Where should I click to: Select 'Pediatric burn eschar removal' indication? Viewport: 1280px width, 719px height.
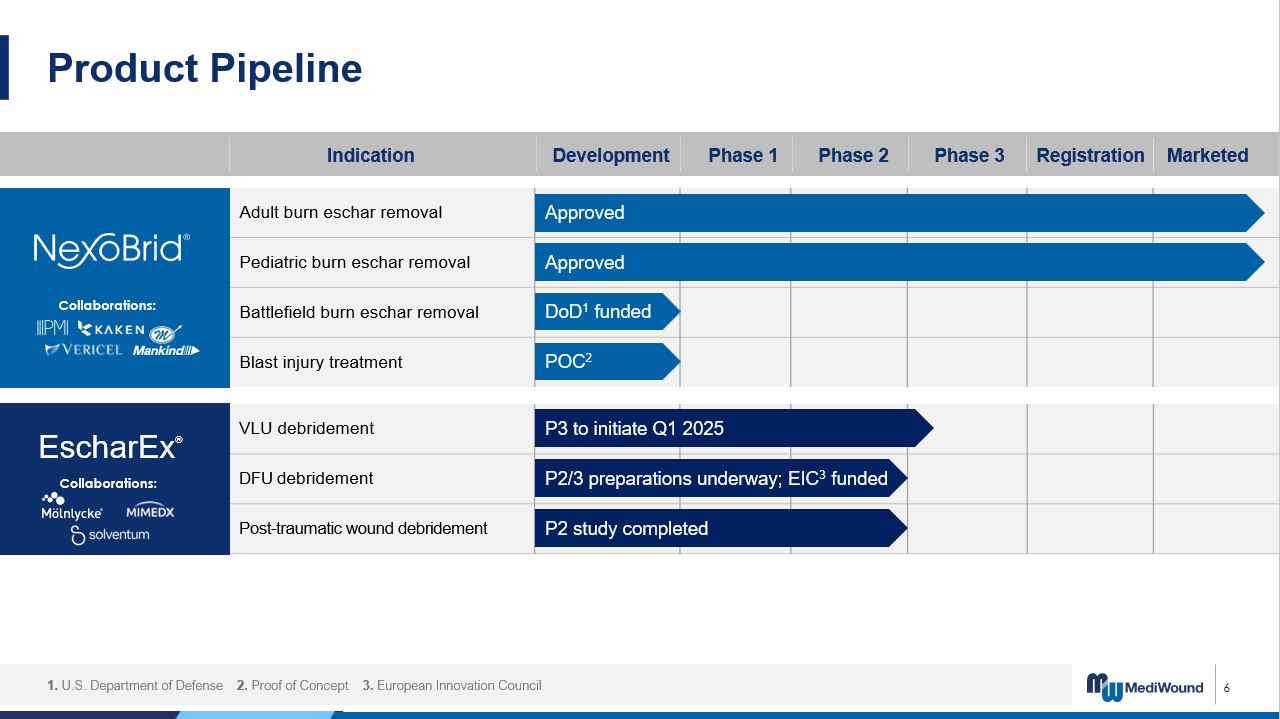coord(354,262)
